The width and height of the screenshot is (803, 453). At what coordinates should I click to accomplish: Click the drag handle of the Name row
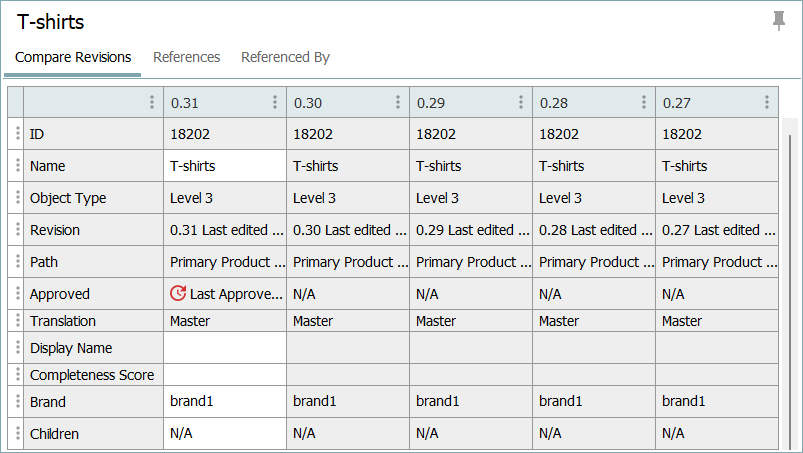[x=16, y=166]
